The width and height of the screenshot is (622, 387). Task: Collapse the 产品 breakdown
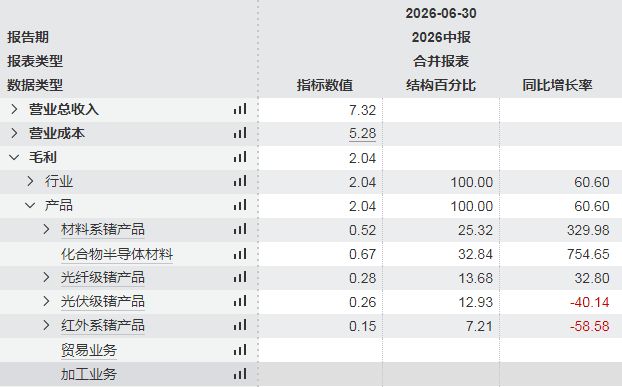tap(31, 205)
